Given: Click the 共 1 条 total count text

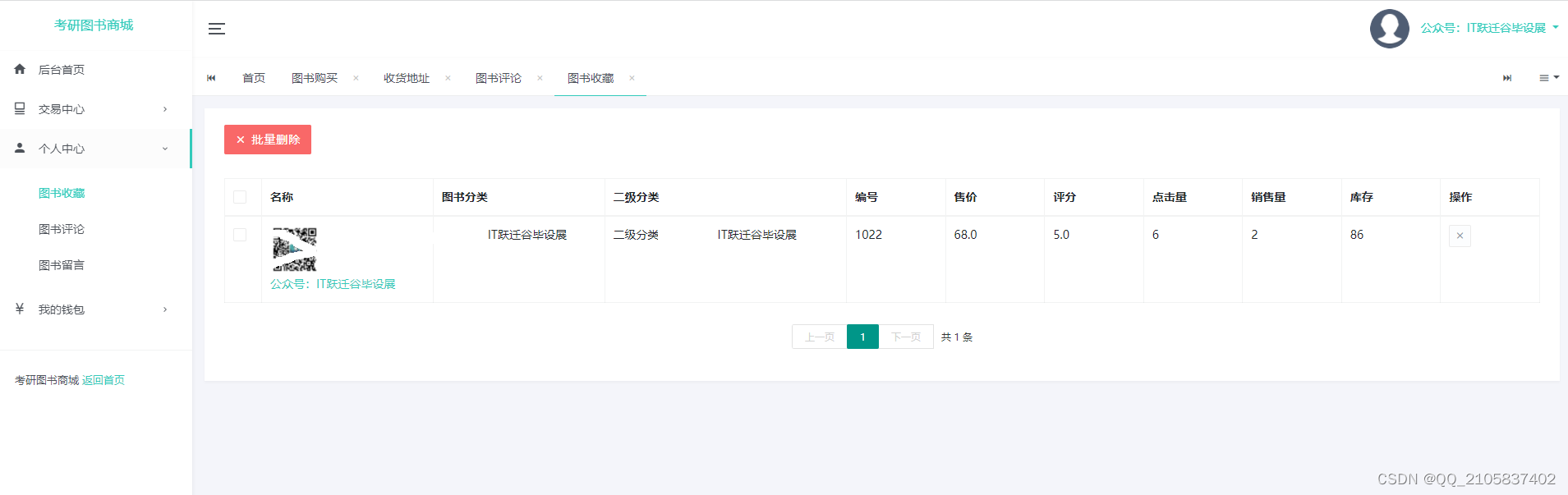Looking at the screenshot, I should (x=957, y=337).
